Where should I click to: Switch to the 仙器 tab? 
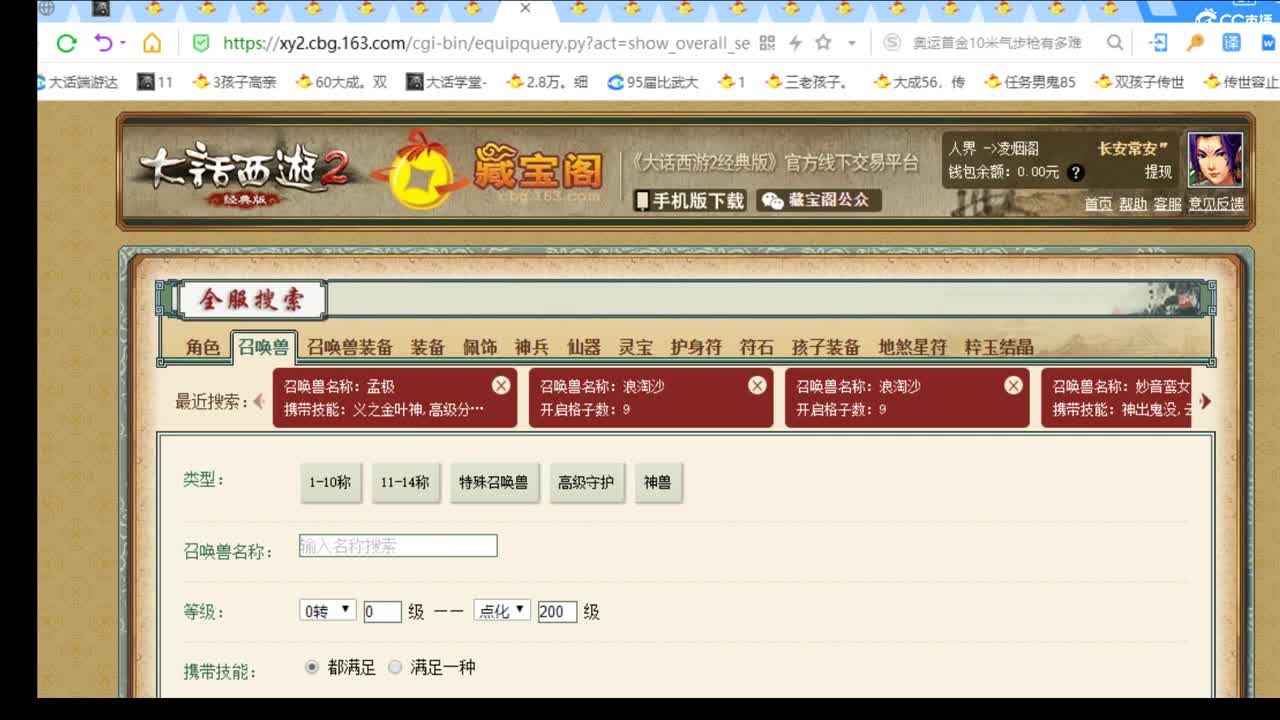584,347
